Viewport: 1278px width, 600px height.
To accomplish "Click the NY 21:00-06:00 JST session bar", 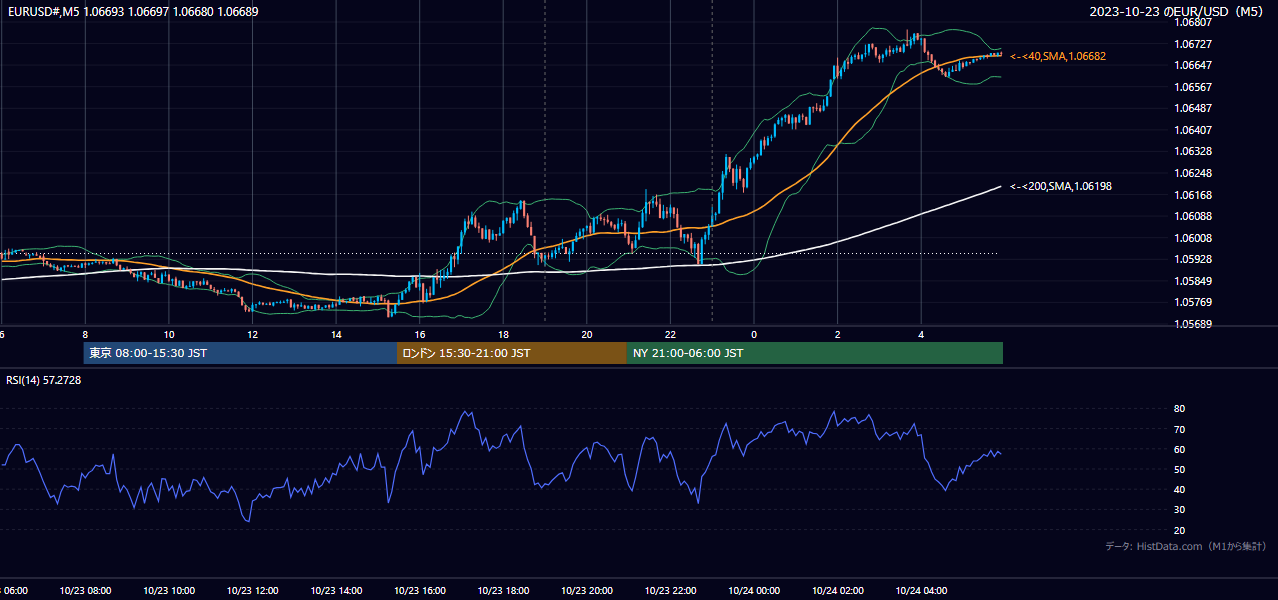I will 815,353.
